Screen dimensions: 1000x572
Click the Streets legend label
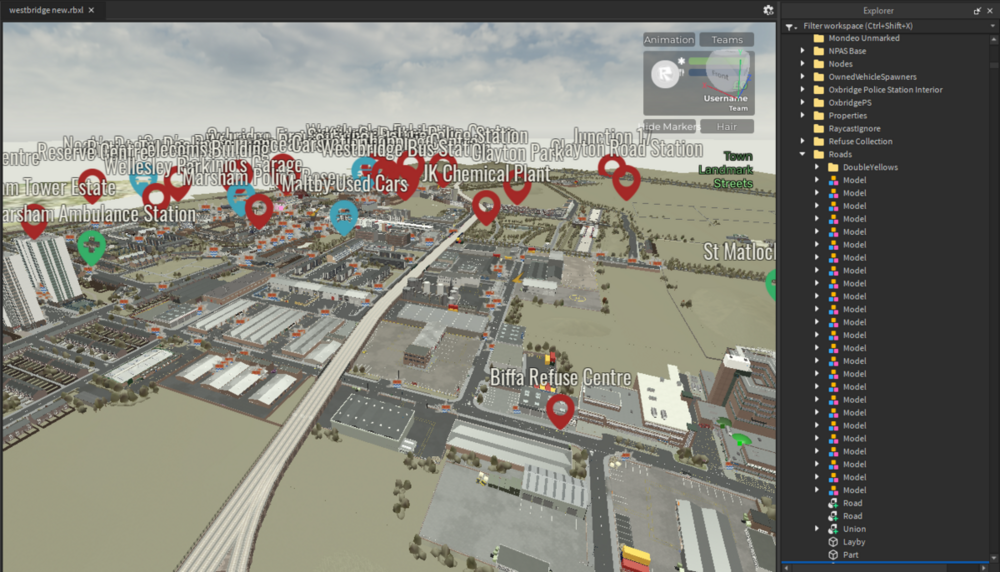point(733,184)
